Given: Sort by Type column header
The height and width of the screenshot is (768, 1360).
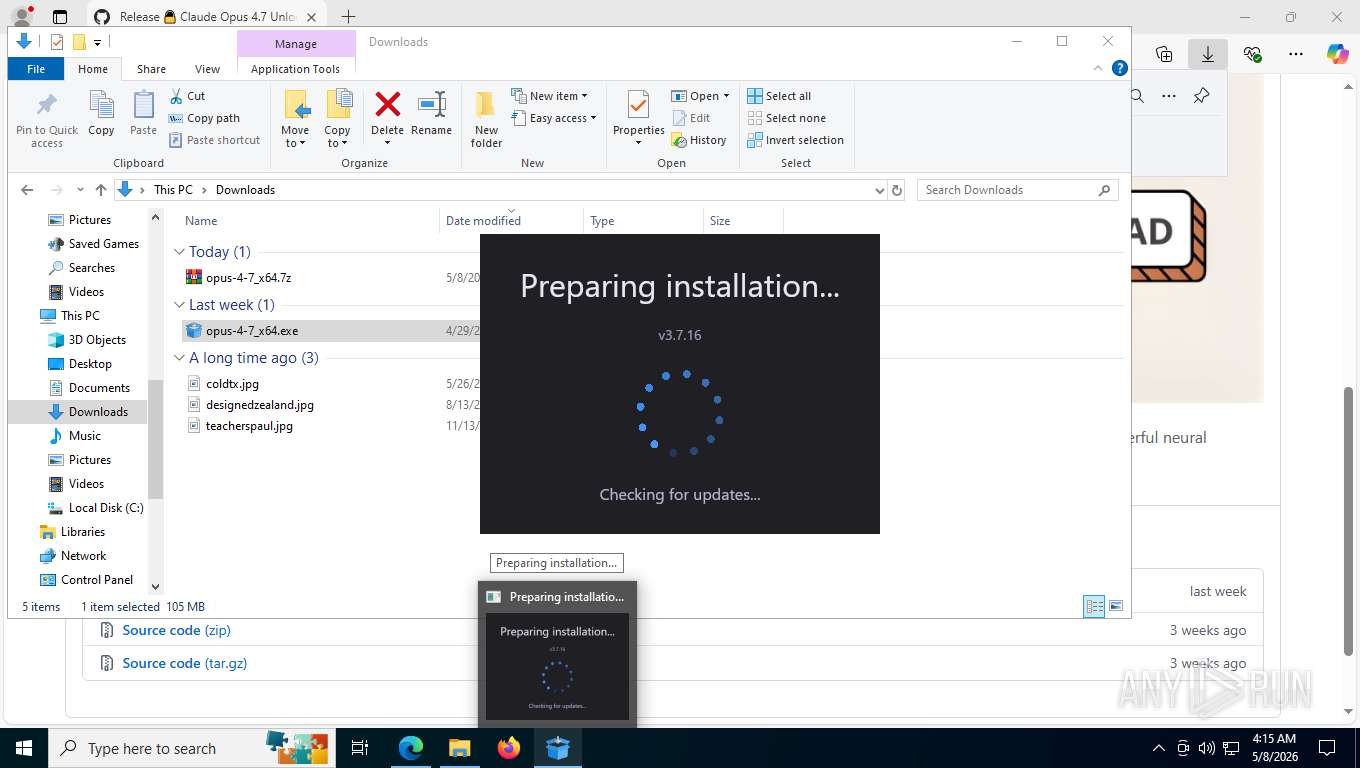Looking at the screenshot, I should pyautogui.click(x=602, y=221).
